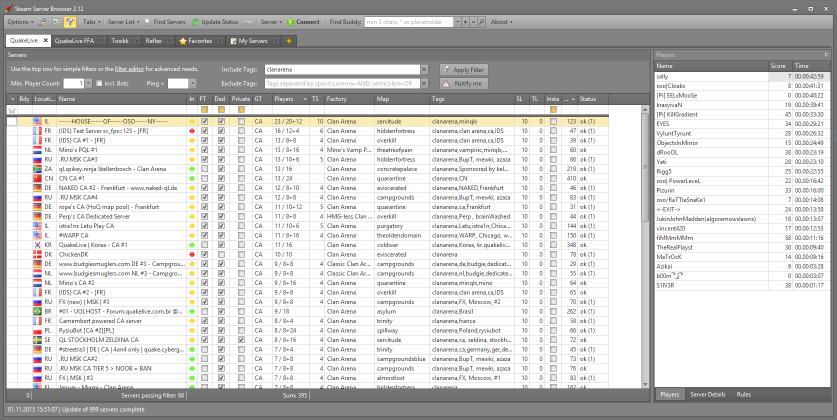Open the Server Details tab
Image resolution: width=837 pixels, height=420 pixels.
click(x=707, y=396)
